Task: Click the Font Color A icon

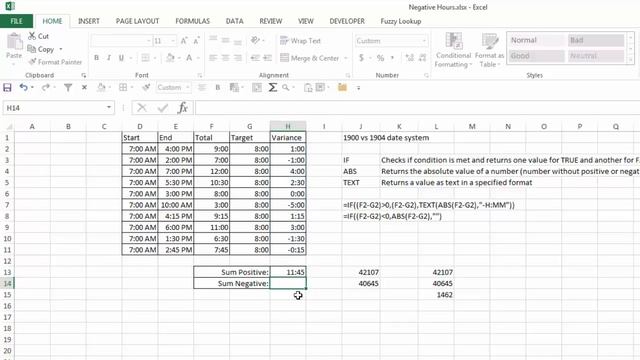Action: coord(189,58)
